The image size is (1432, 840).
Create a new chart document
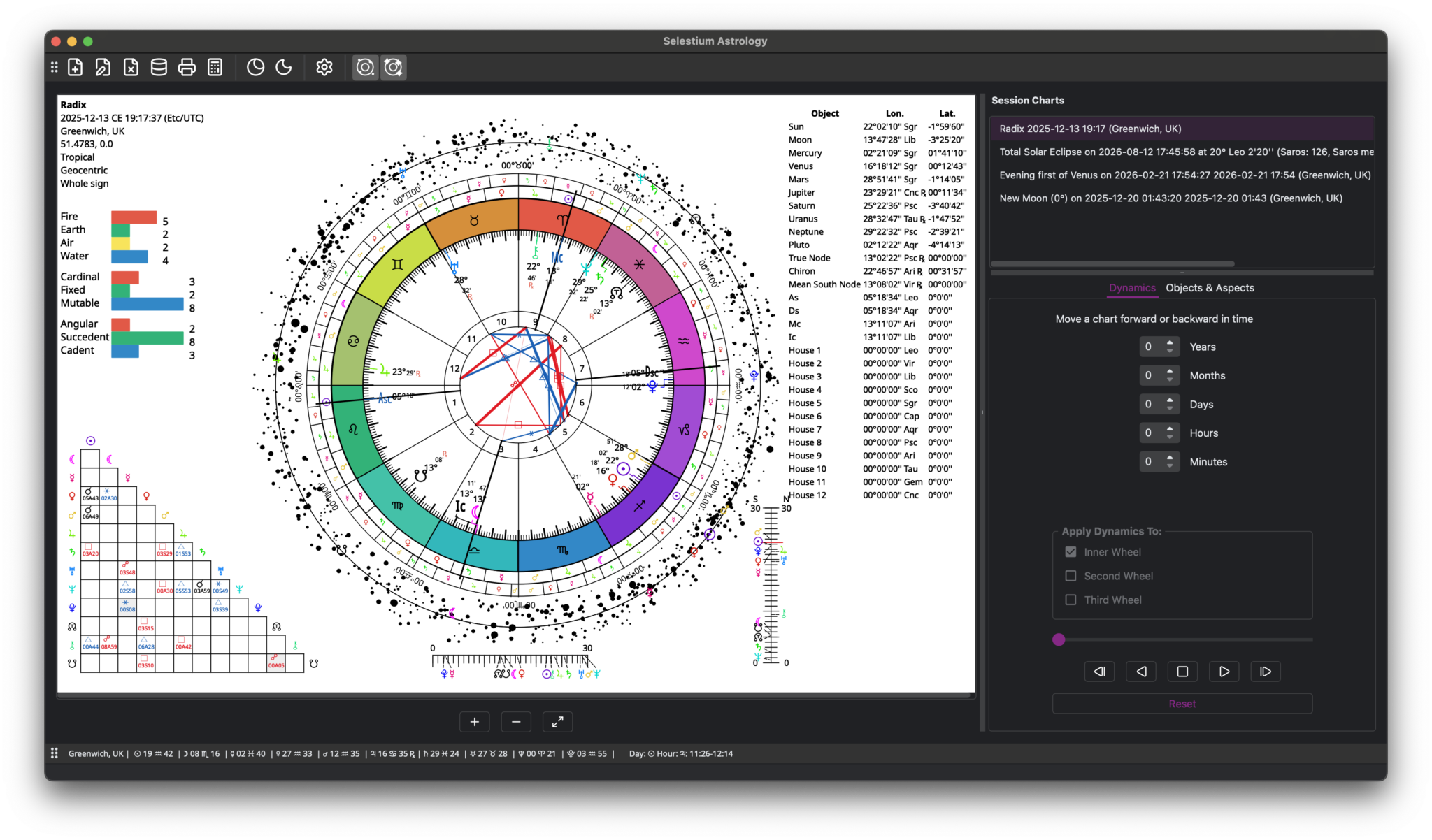coord(75,67)
